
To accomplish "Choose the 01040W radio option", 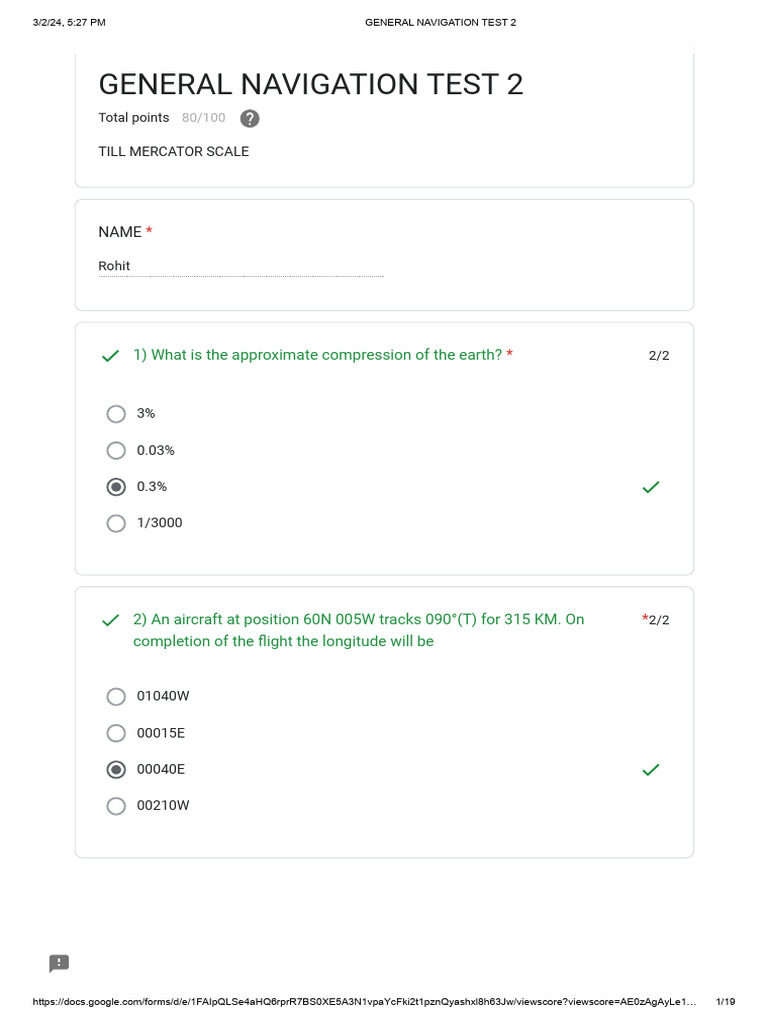I will 116,696.
